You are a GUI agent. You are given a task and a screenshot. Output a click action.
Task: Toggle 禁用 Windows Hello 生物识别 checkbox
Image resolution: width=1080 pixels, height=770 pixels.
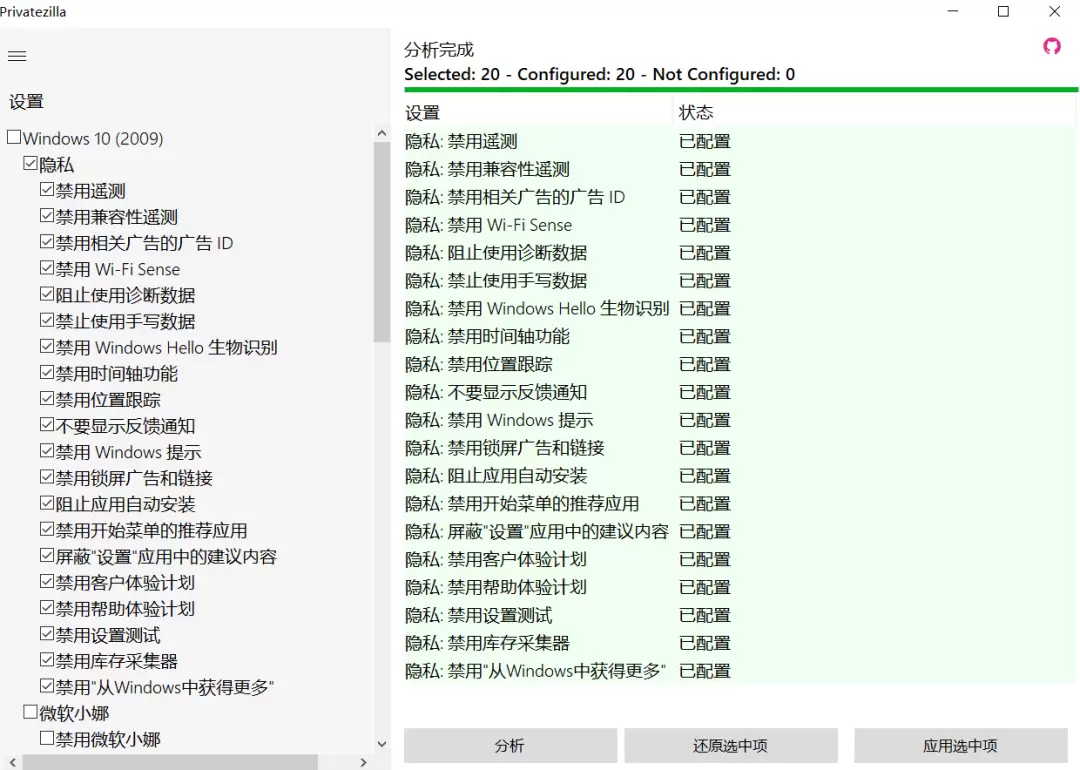point(47,346)
